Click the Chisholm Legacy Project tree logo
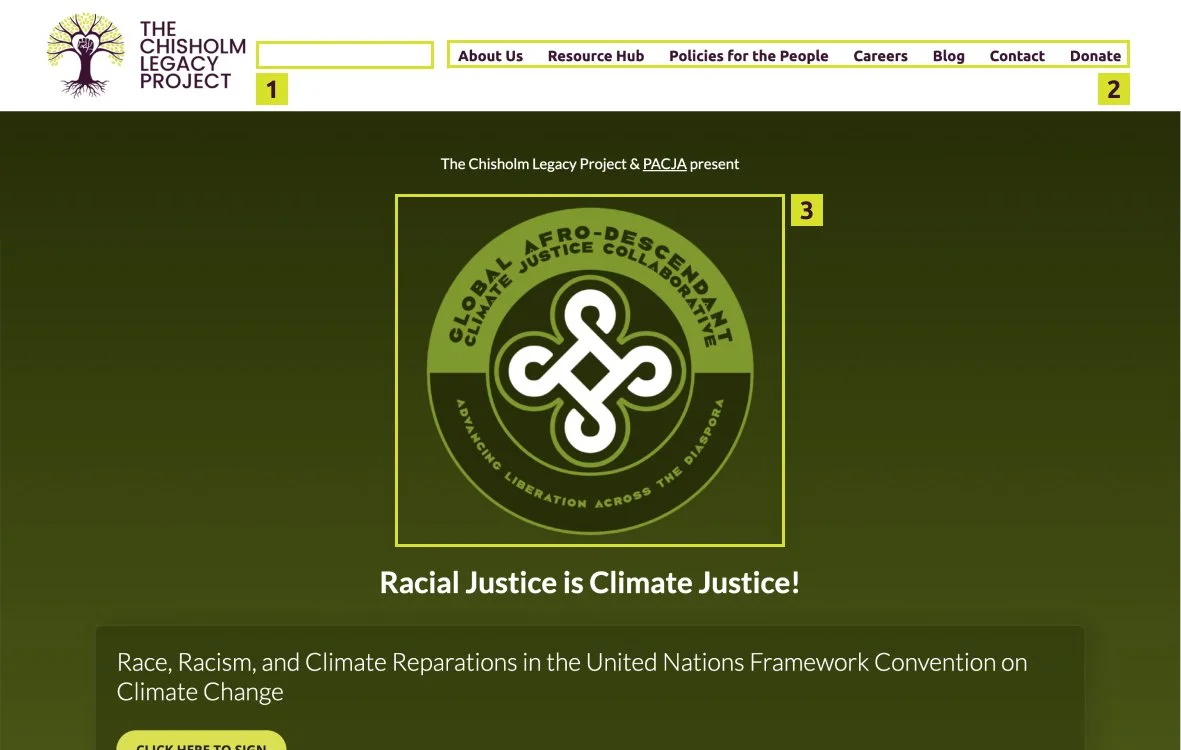 [x=85, y=55]
